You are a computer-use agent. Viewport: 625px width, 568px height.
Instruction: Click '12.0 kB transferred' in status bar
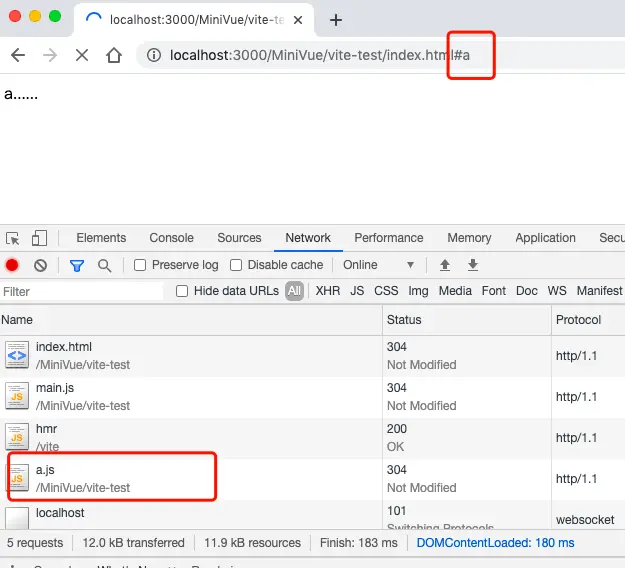click(134, 543)
